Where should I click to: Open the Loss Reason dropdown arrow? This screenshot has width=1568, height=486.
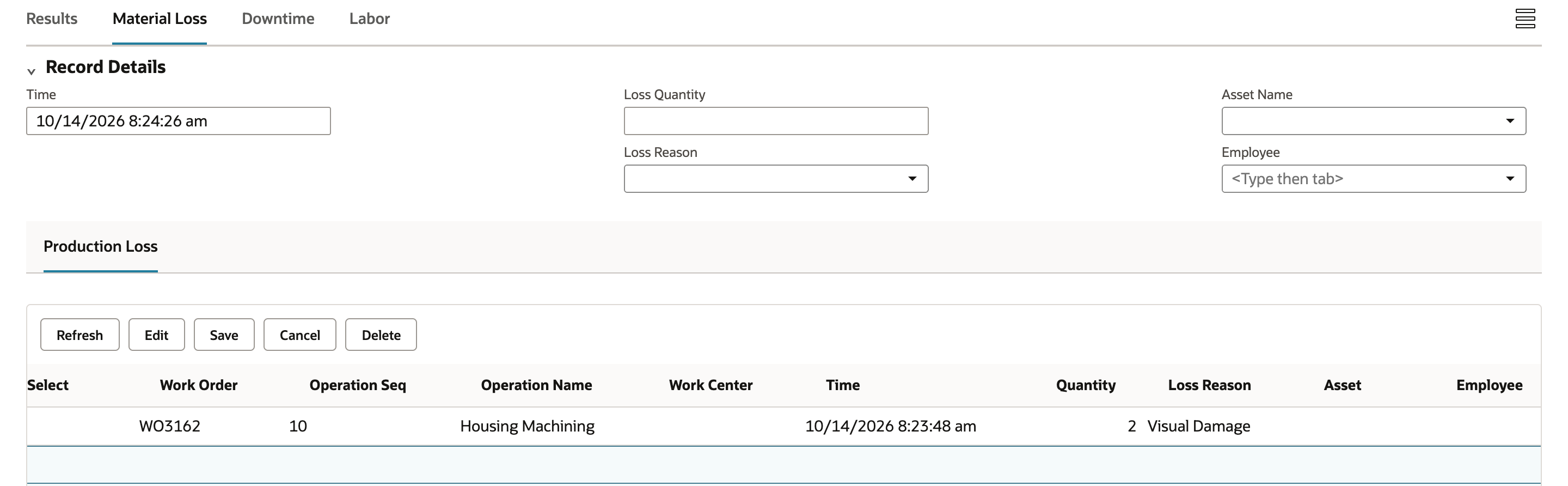coord(912,179)
